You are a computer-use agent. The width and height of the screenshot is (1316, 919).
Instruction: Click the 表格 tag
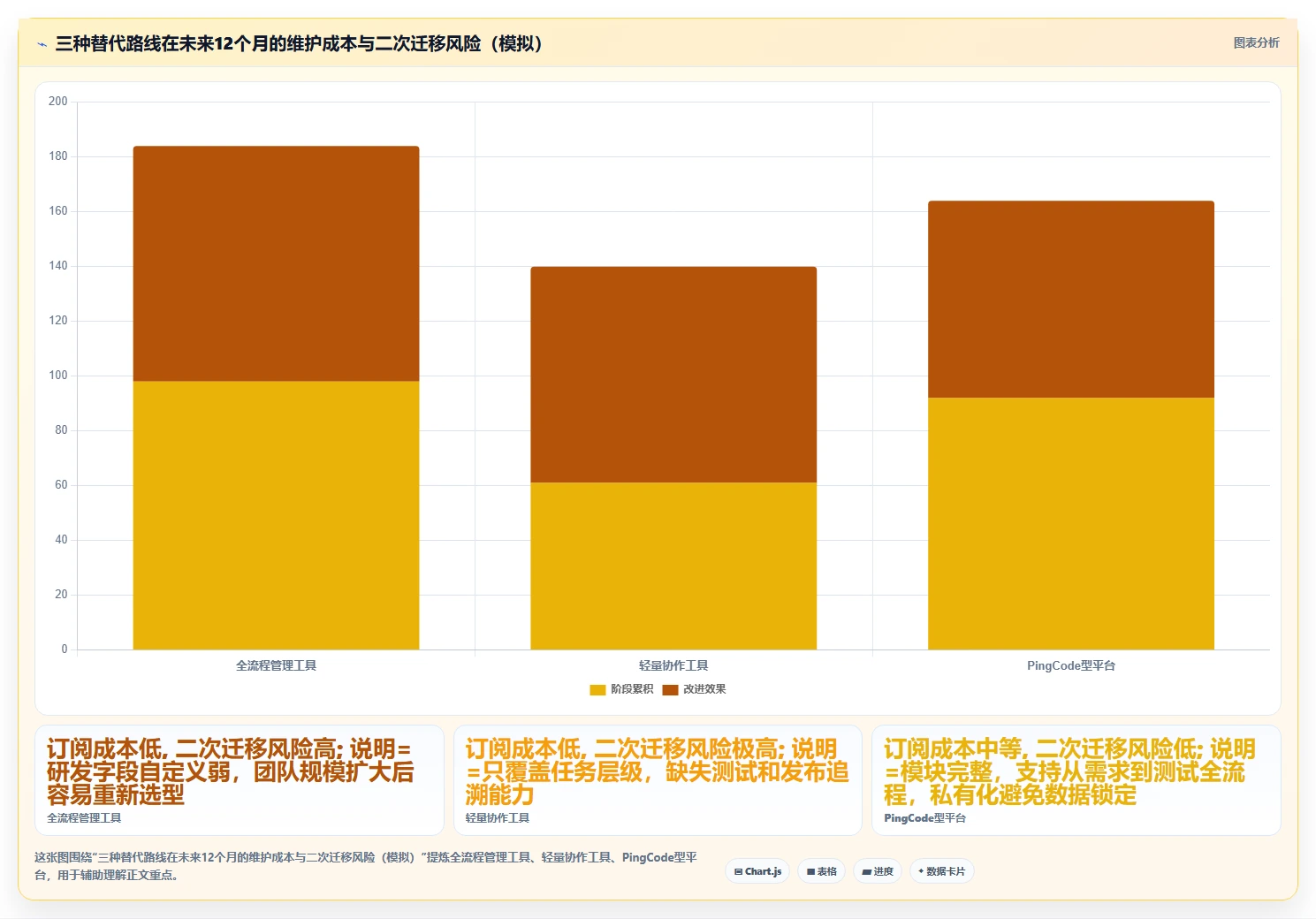coord(822,871)
